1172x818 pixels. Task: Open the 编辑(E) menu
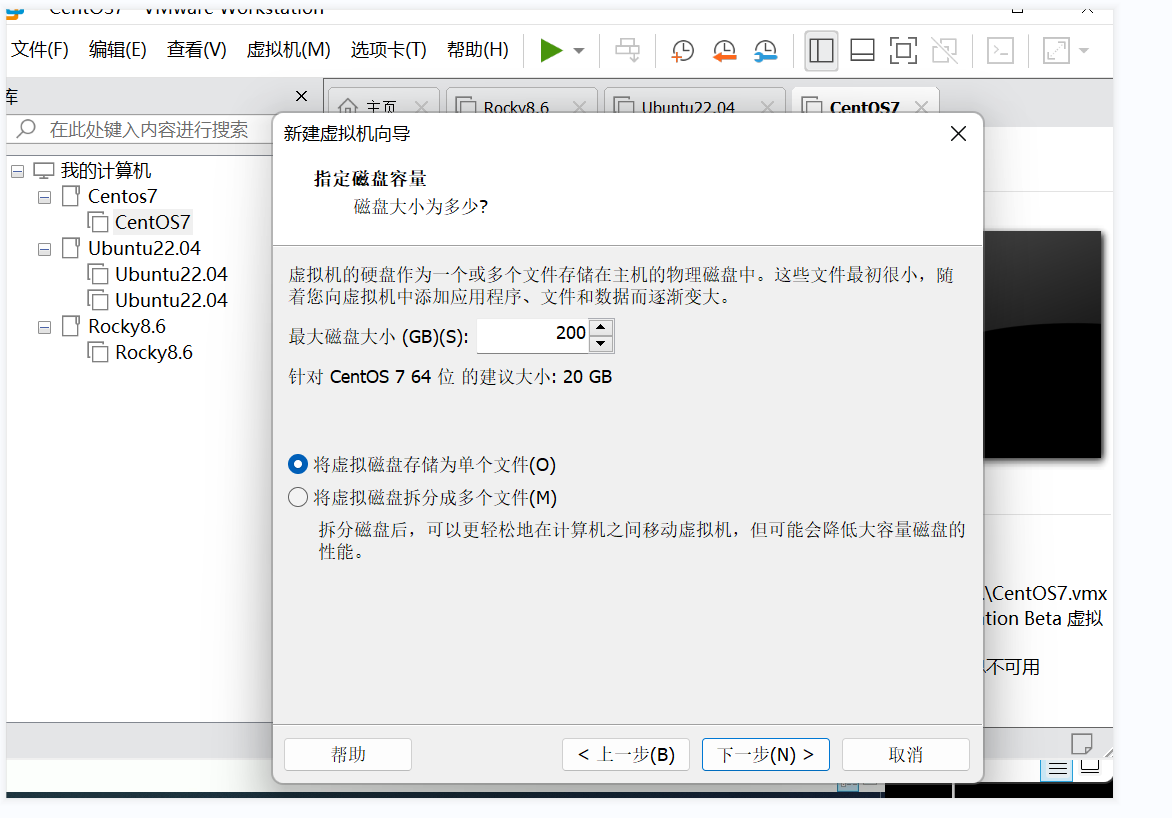tap(117, 49)
